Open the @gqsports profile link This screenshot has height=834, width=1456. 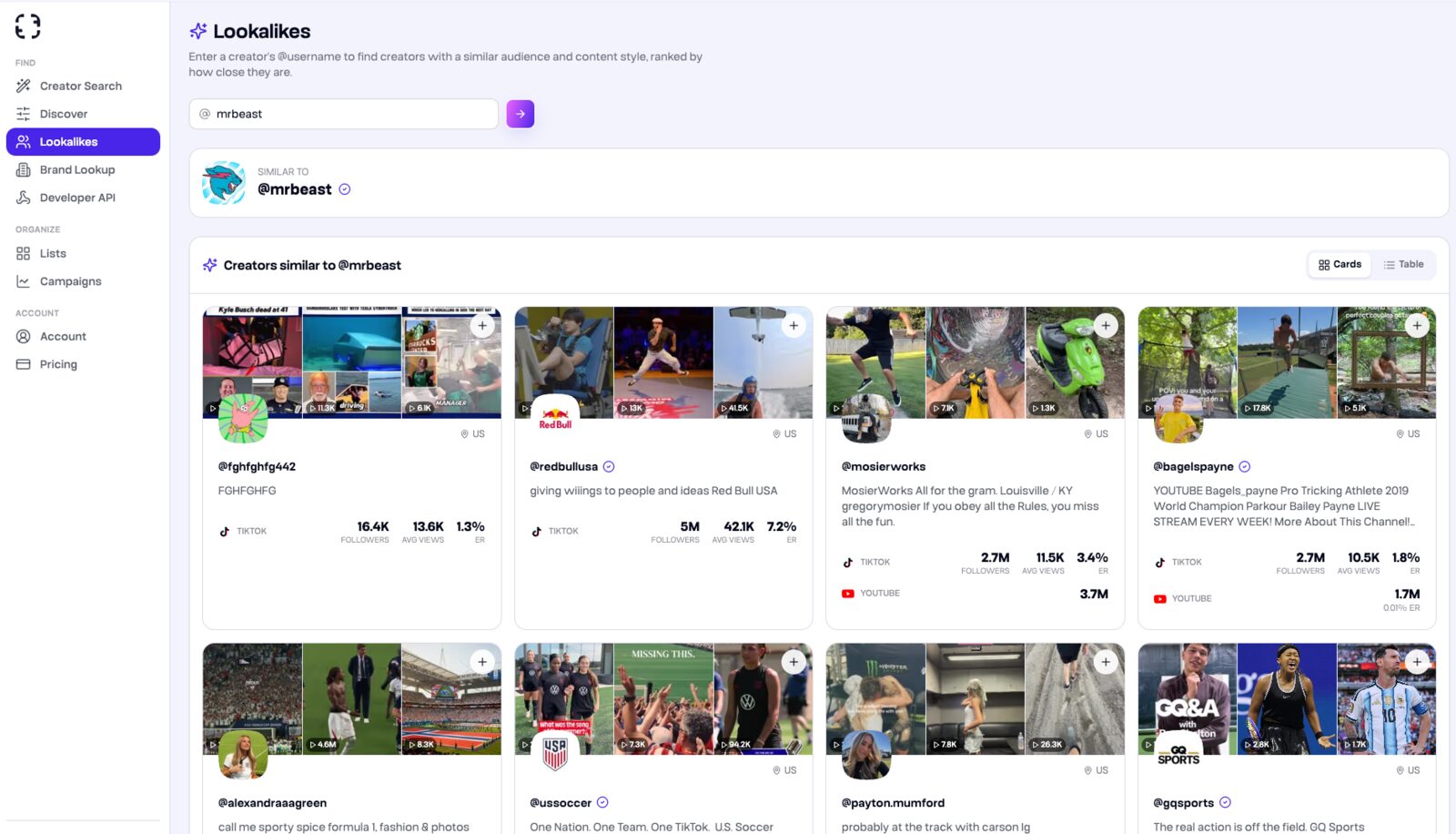click(1184, 803)
